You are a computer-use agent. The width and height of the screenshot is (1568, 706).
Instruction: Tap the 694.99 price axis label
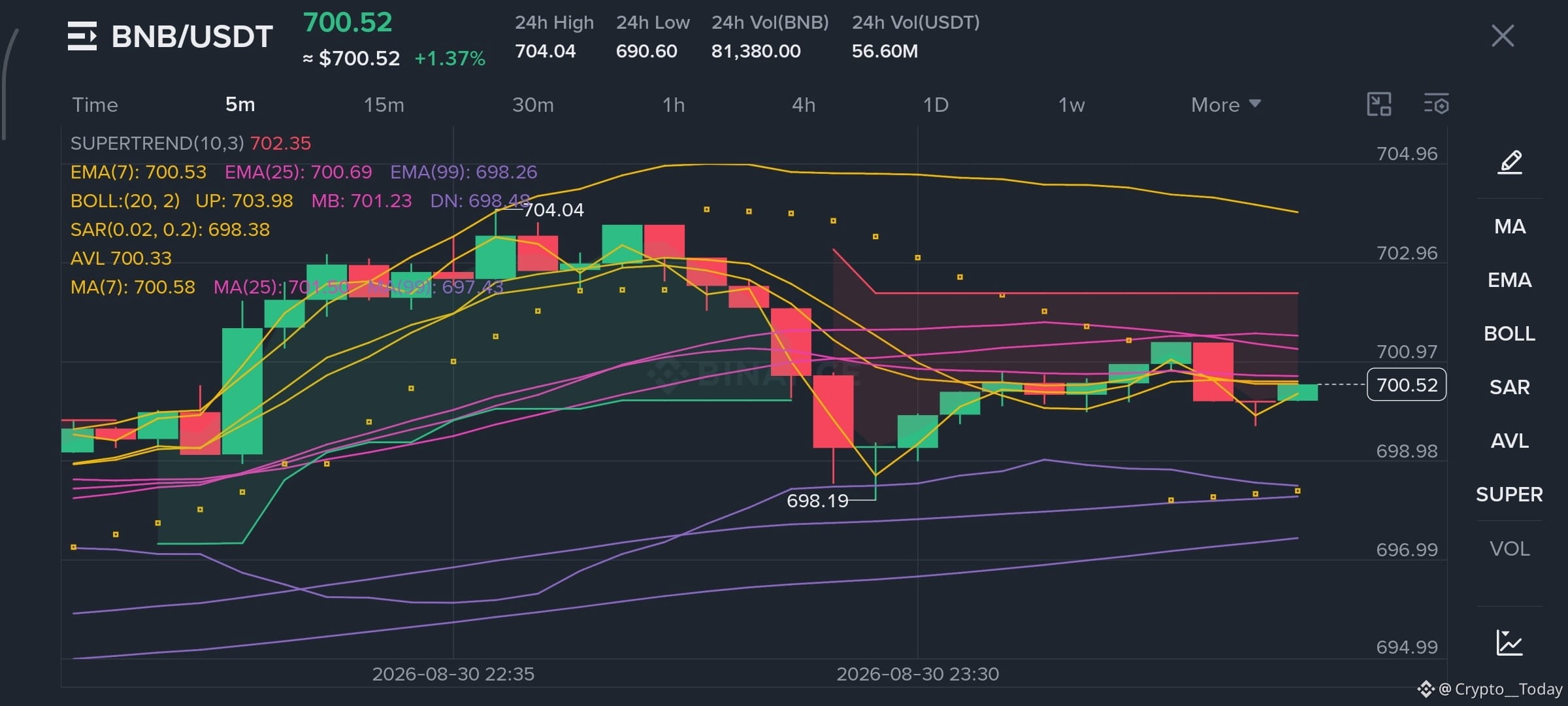pyautogui.click(x=1407, y=647)
